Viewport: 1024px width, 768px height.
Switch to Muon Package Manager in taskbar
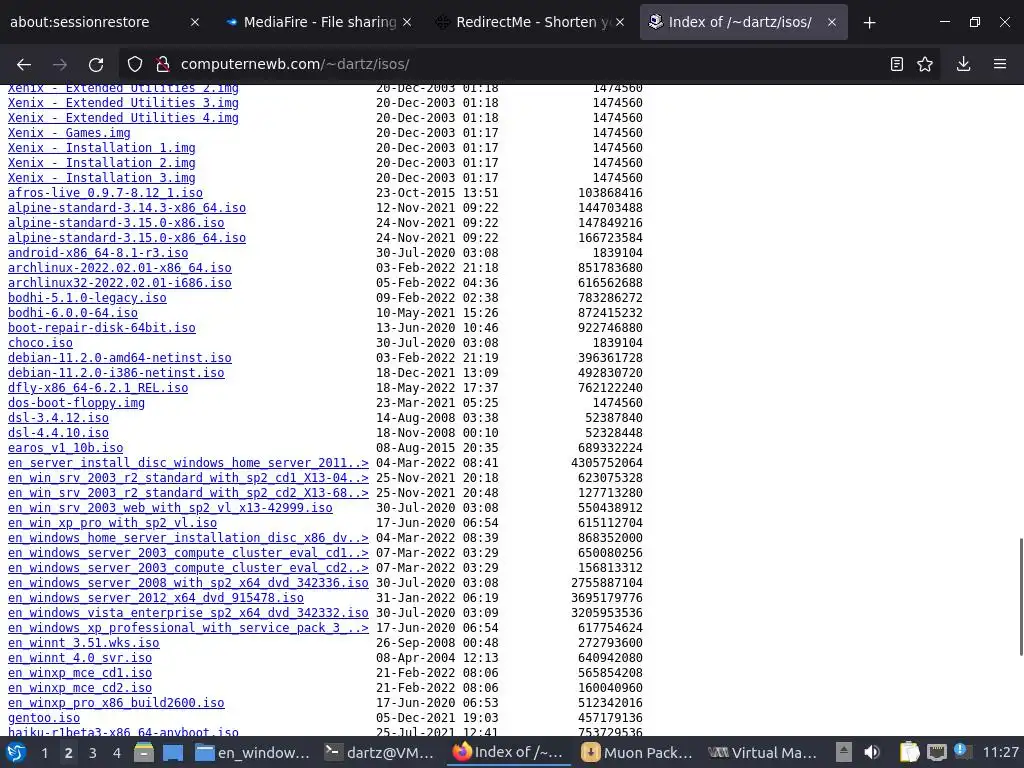pyautogui.click(x=637, y=752)
